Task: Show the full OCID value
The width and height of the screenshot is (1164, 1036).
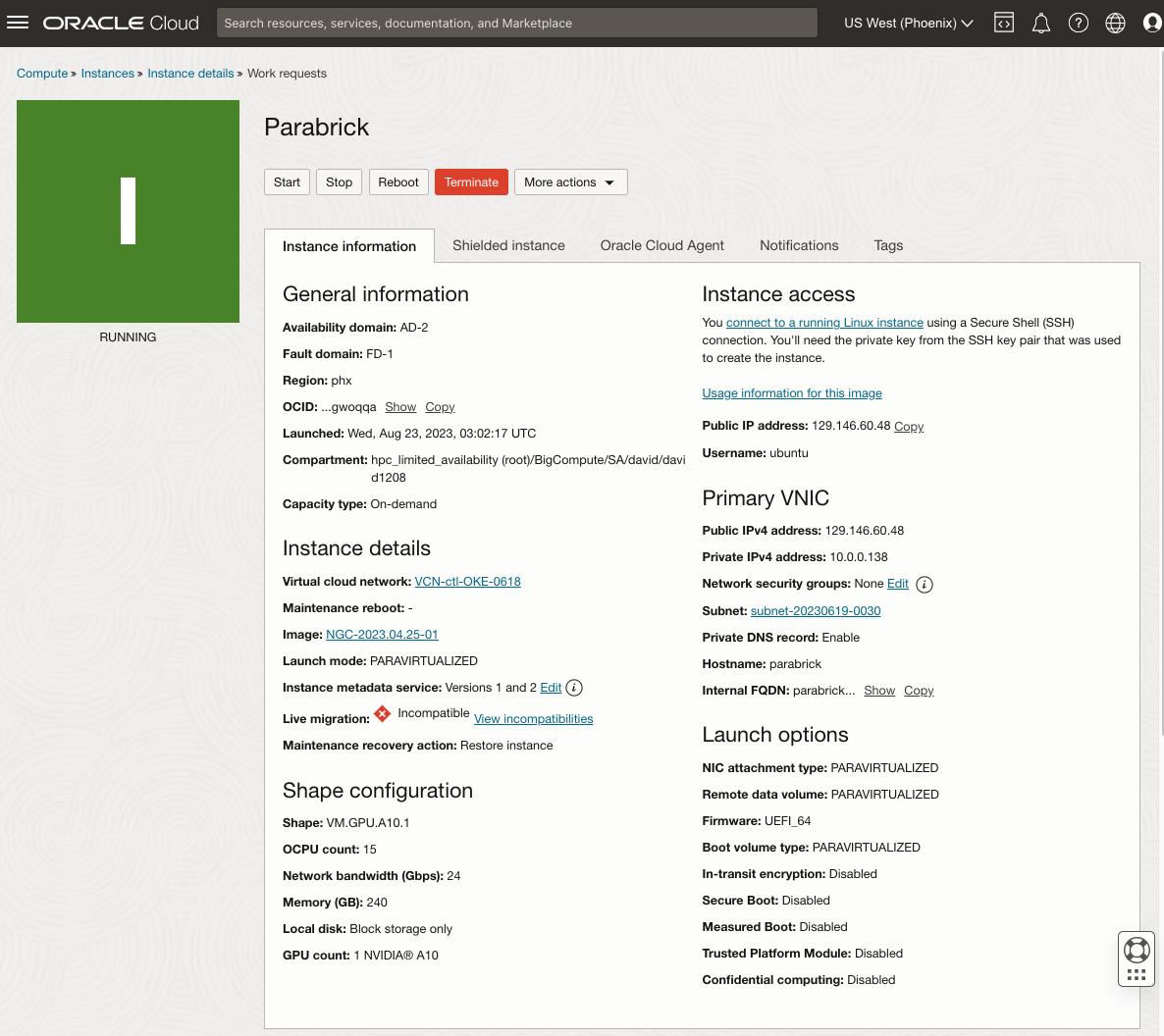Action: click(400, 406)
